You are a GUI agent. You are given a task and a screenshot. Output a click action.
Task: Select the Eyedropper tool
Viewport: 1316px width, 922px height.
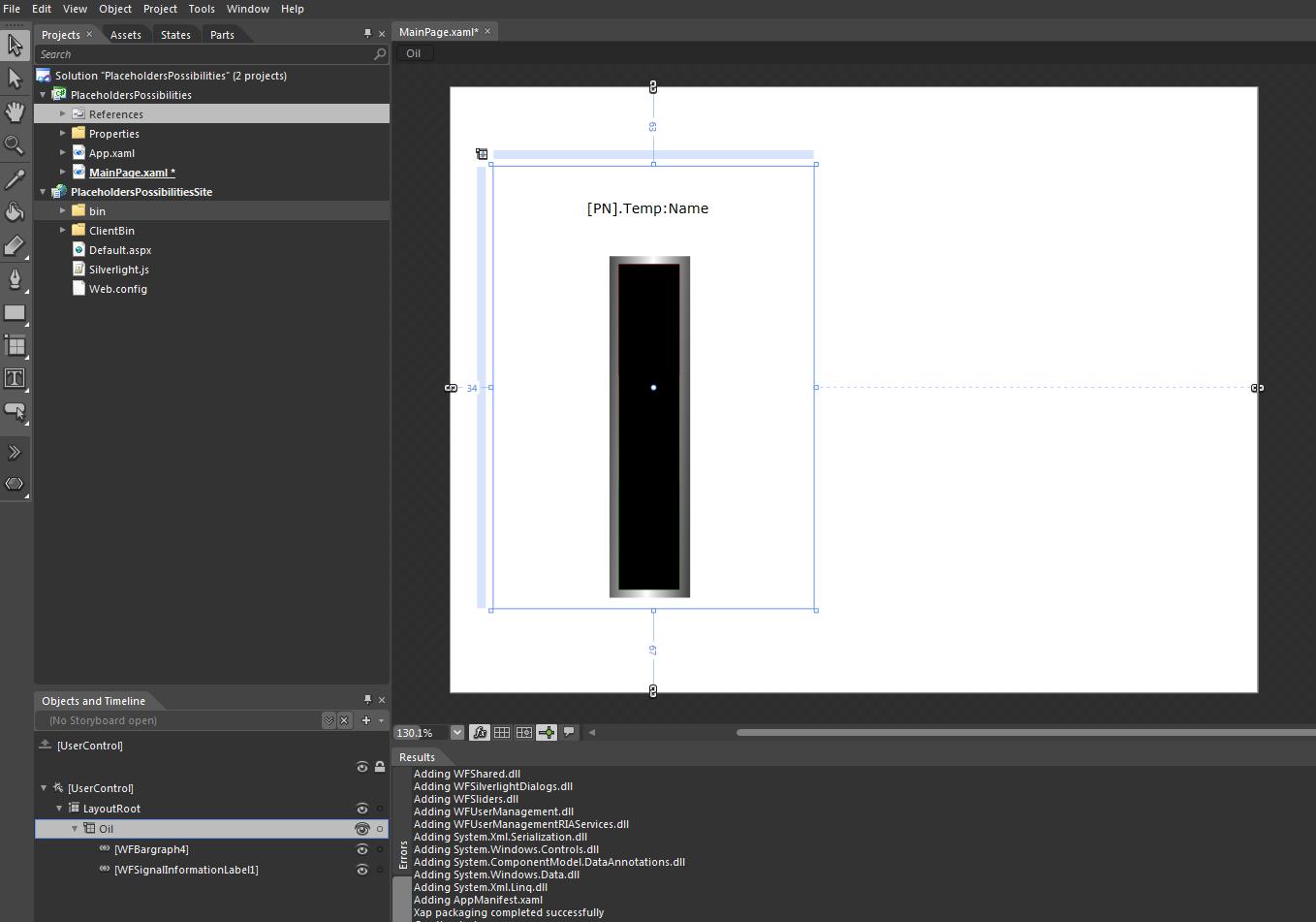15,179
